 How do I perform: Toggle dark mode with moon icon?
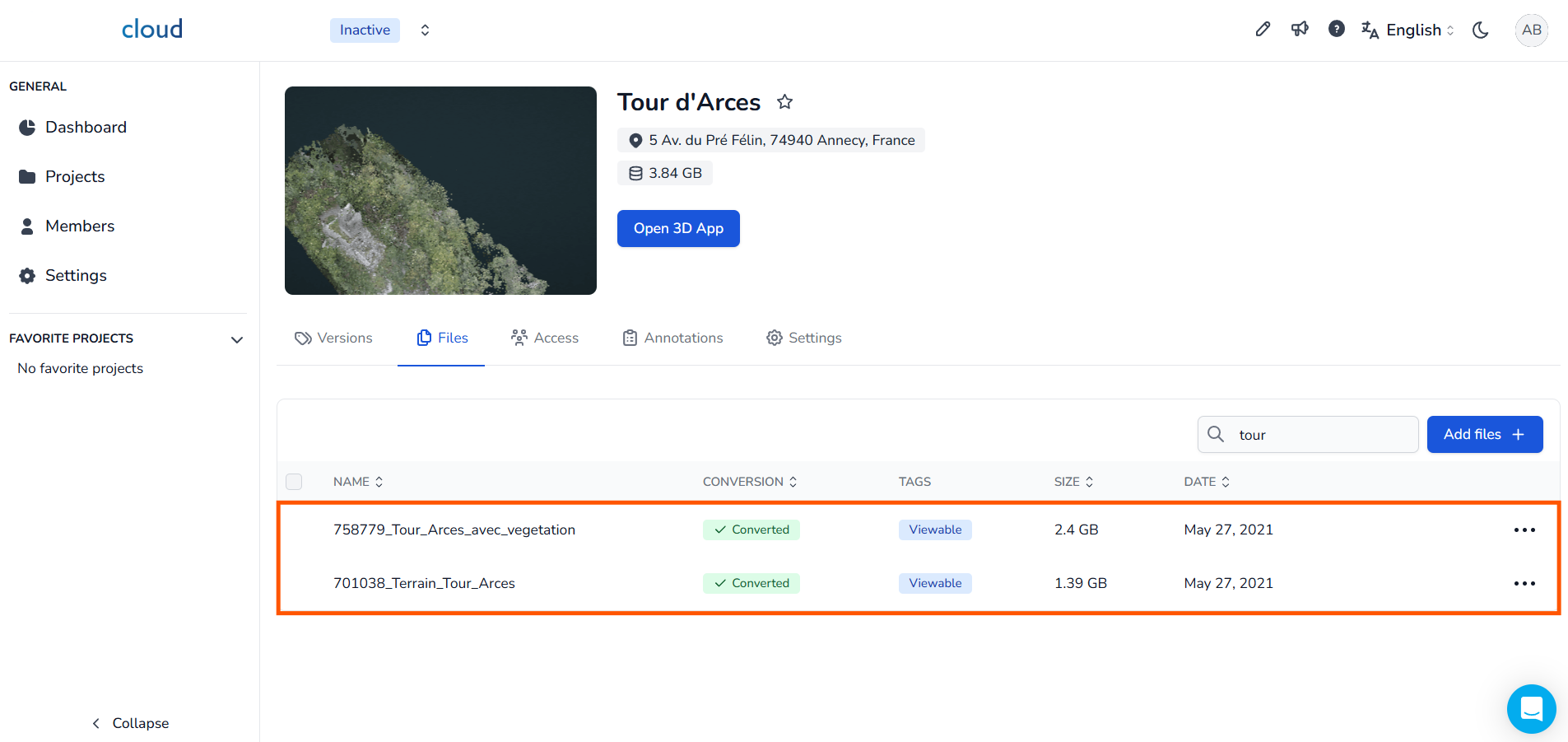click(x=1481, y=30)
